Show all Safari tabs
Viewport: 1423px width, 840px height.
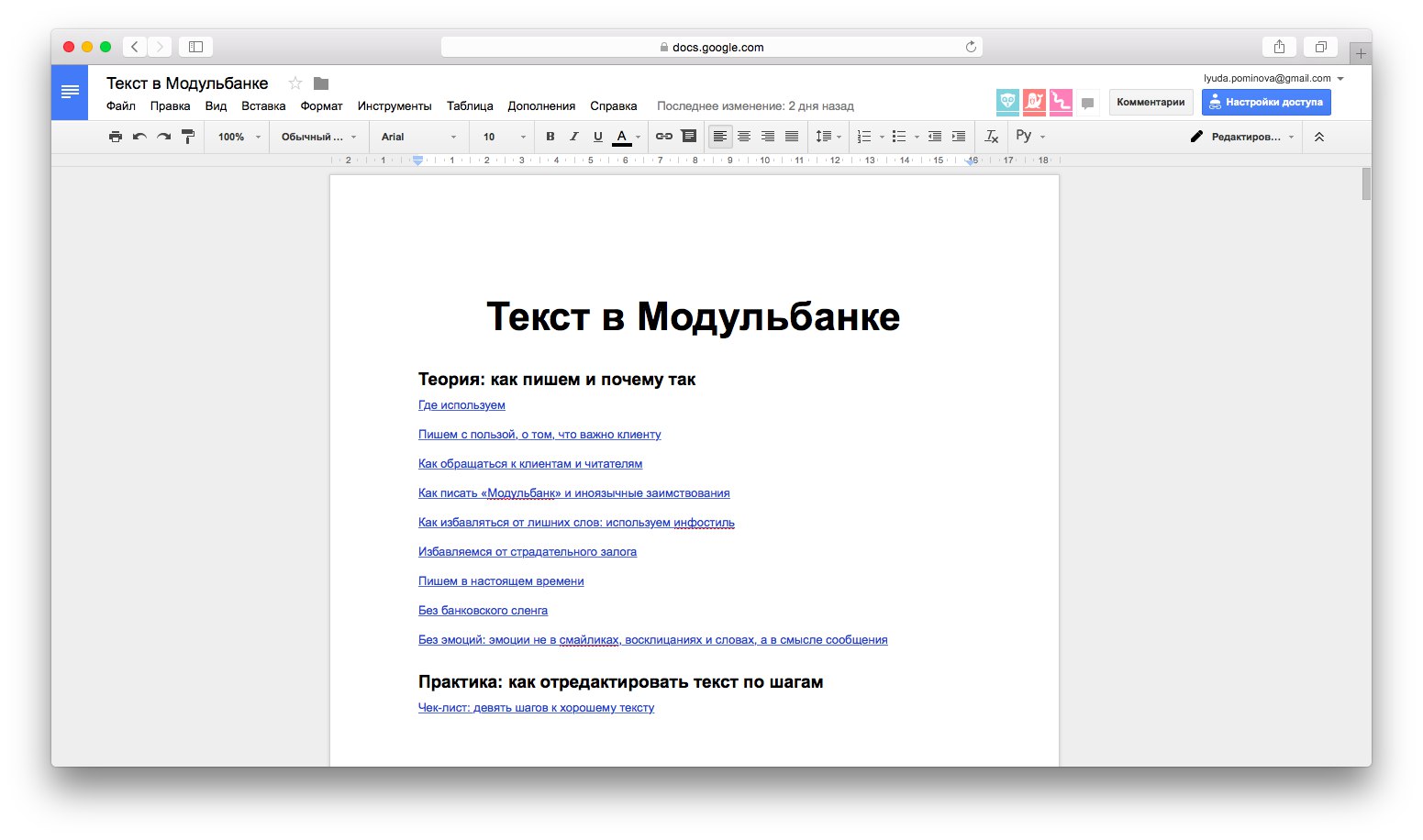(x=1321, y=47)
